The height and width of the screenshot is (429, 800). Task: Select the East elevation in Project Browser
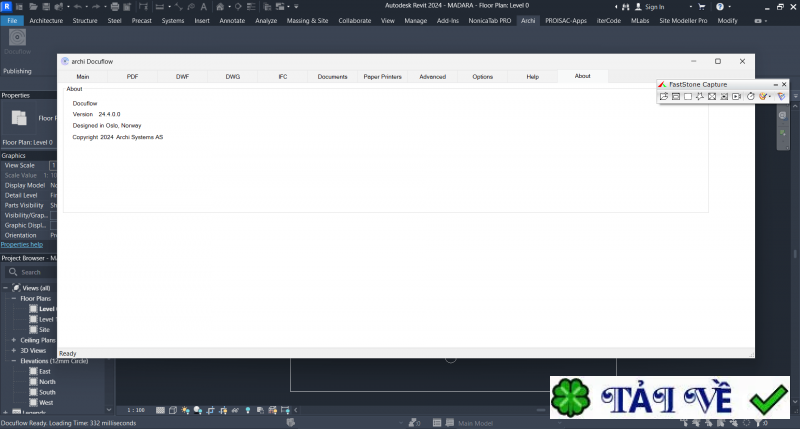[x=45, y=371]
